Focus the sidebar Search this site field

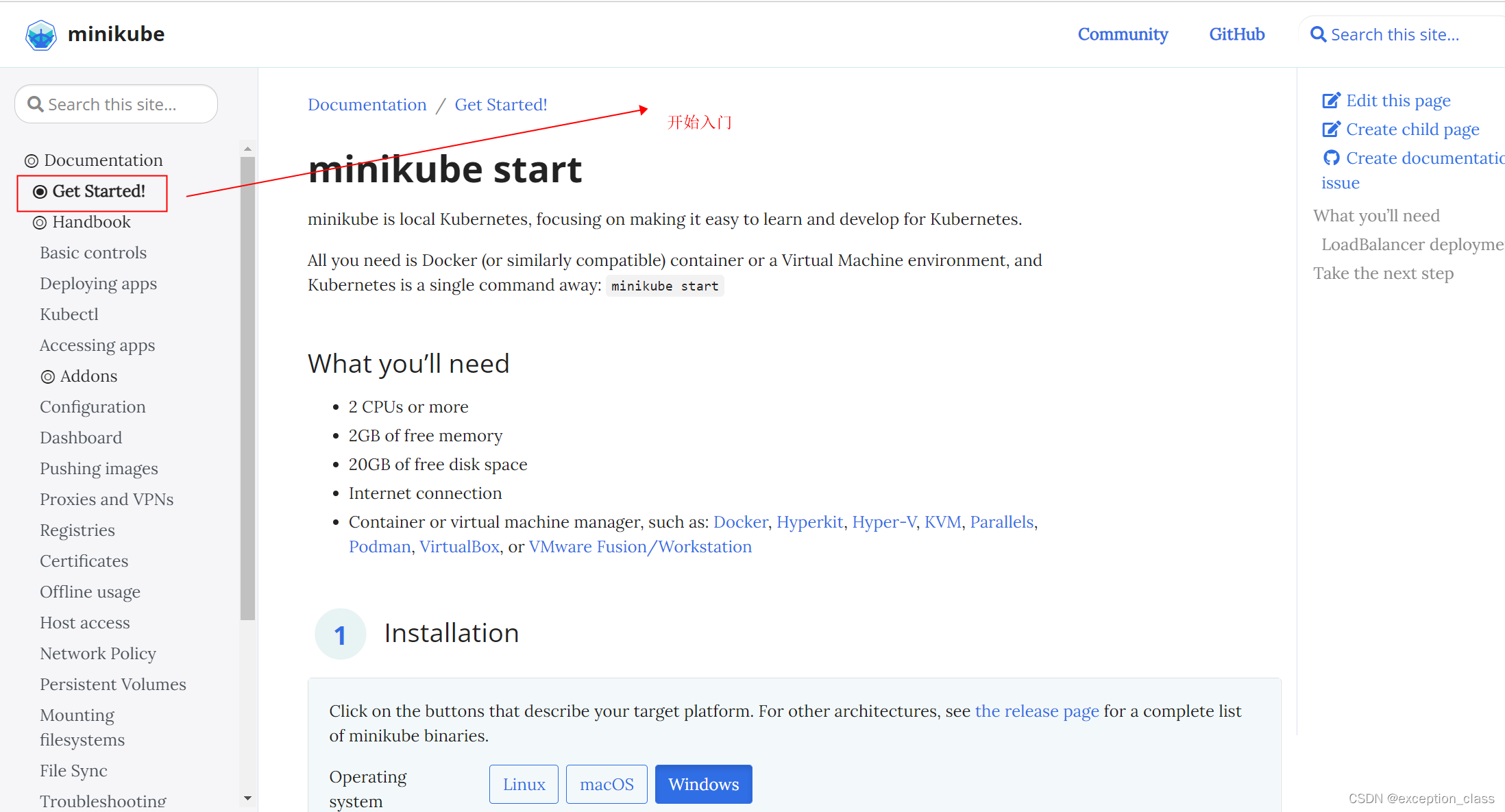pyautogui.click(x=116, y=104)
